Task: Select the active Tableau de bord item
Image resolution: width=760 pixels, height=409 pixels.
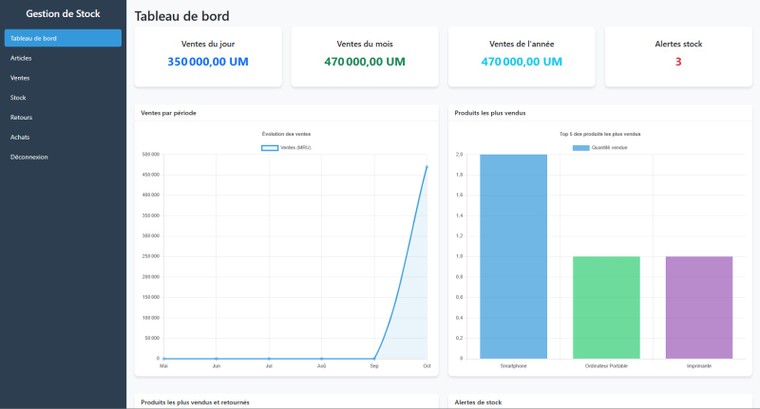Action: 63,38
